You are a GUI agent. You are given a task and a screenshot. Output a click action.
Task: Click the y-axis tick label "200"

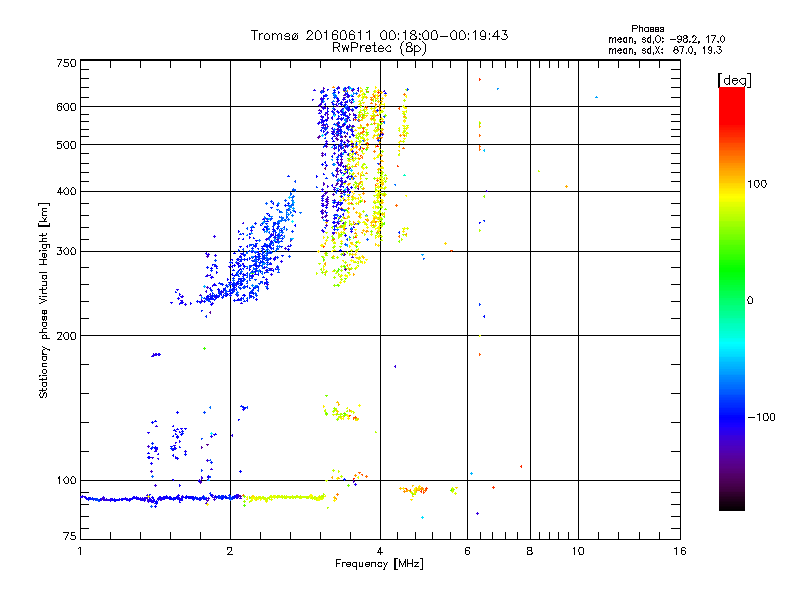coord(66,336)
